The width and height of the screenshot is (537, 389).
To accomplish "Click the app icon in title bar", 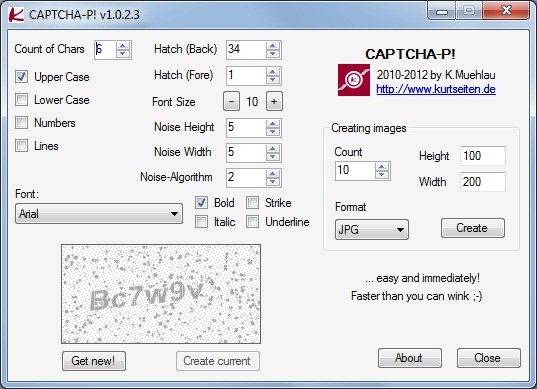I will point(16,15).
